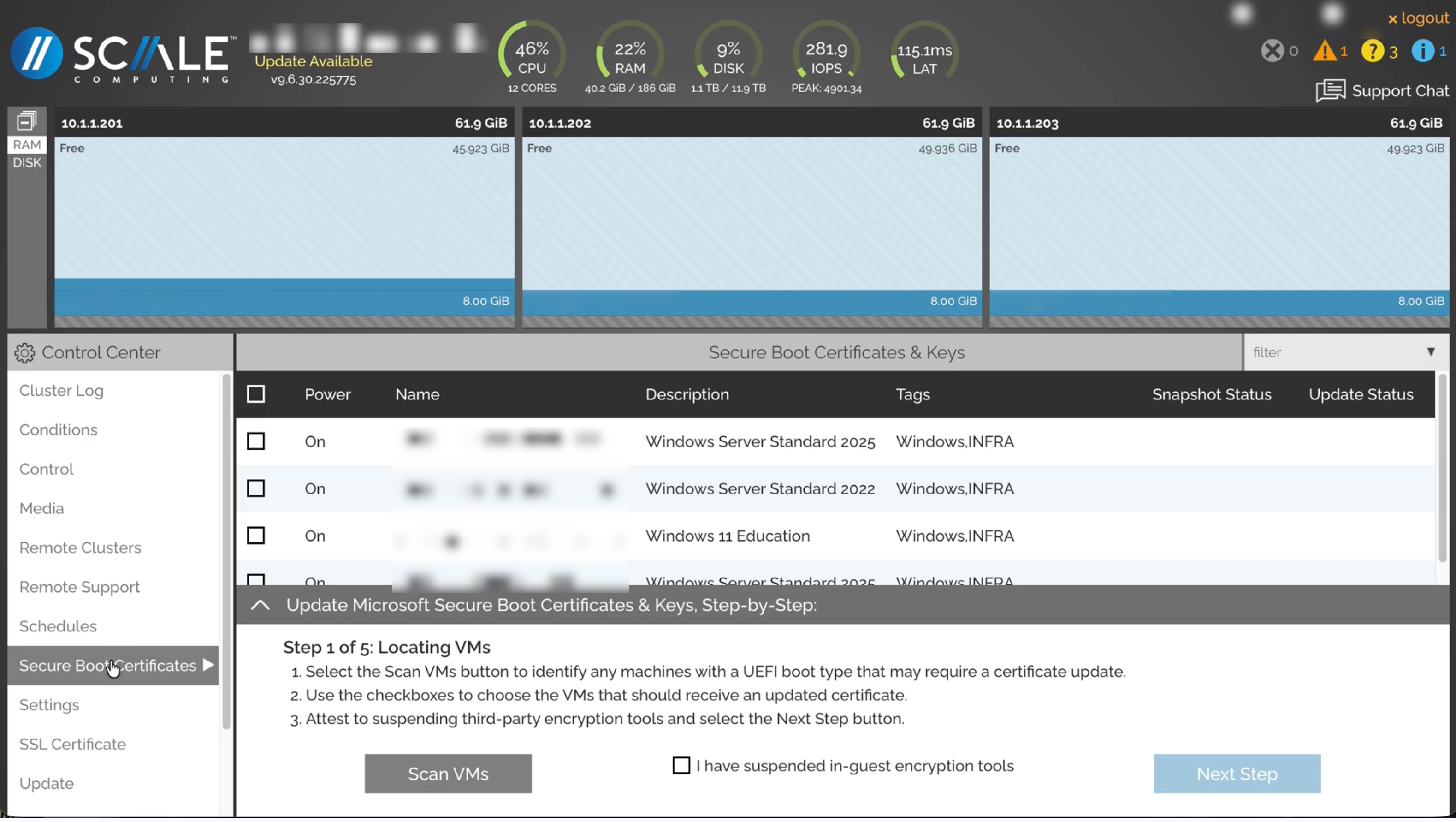Sort by Snapshot Status column
The image size is (1456, 822).
[x=1211, y=394]
